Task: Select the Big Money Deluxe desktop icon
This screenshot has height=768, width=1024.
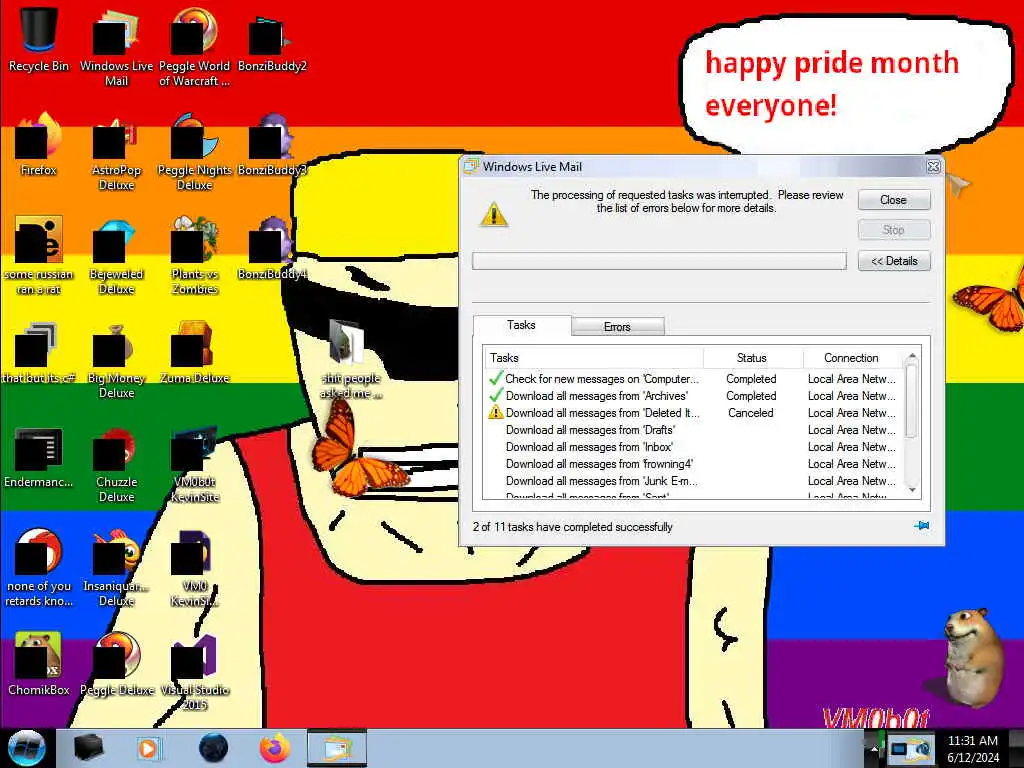Action: click(116, 359)
